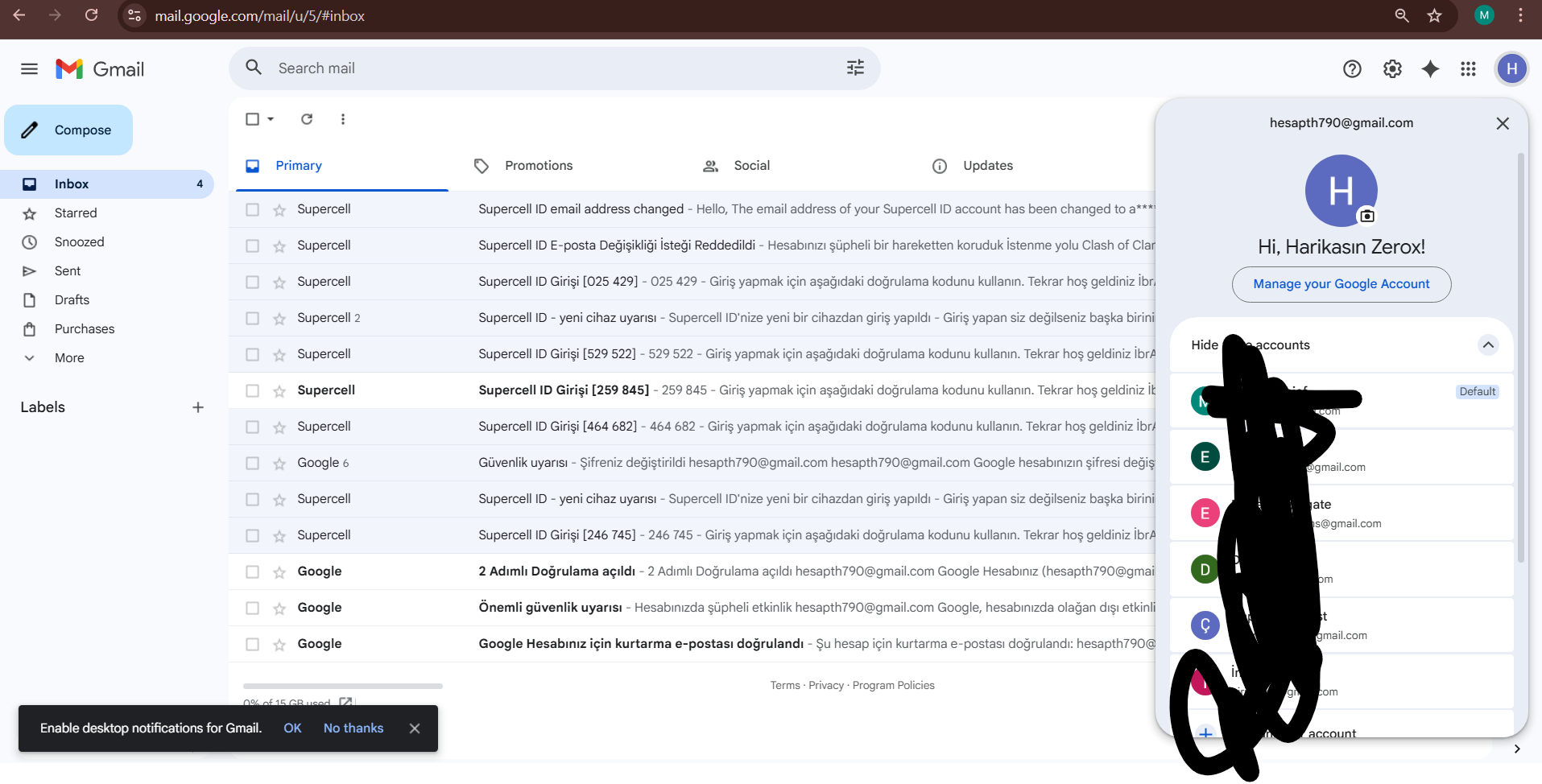Change profile picture via the camera icon
1542x784 pixels.
[x=1366, y=216]
